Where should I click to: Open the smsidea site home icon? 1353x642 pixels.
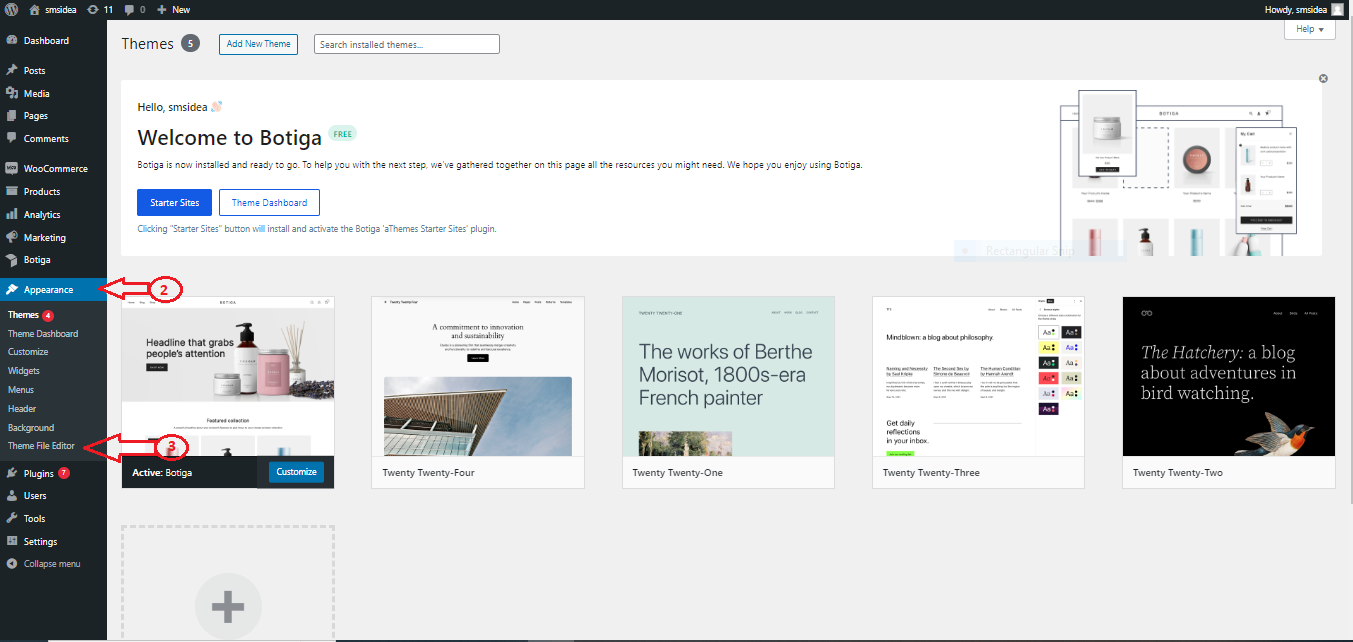(35, 9)
